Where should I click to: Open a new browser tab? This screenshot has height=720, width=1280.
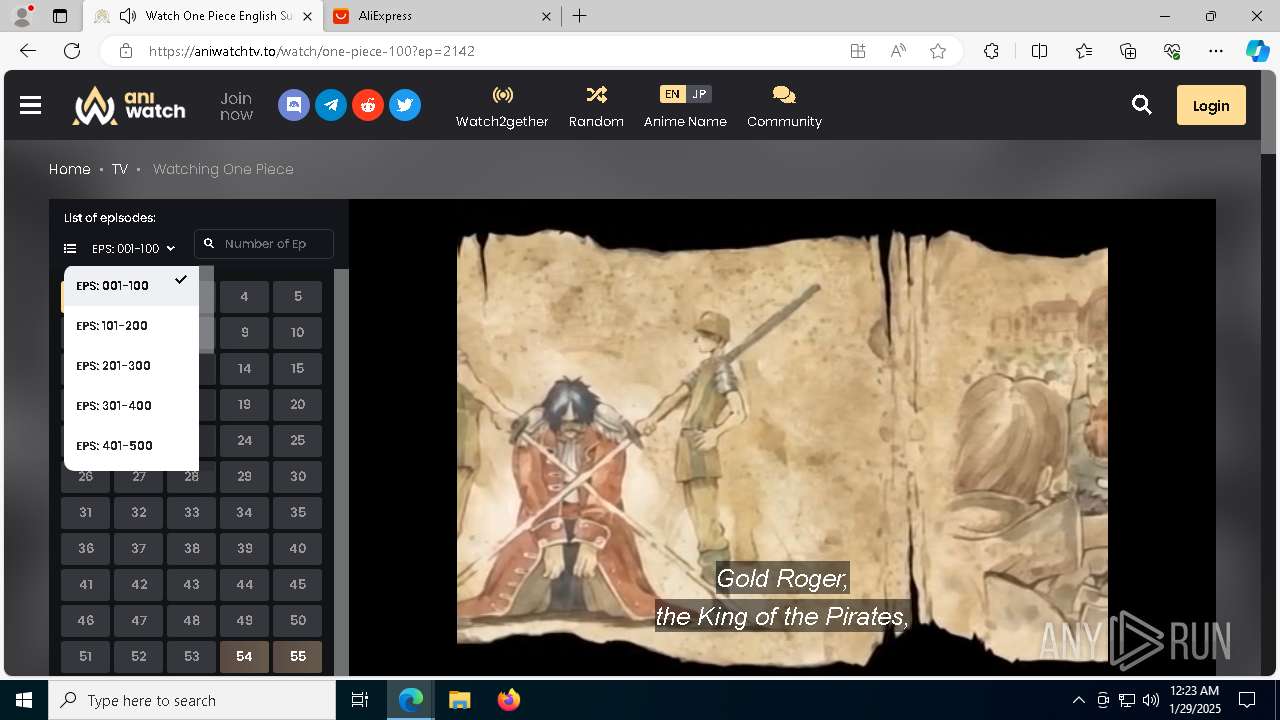(580, 16)
